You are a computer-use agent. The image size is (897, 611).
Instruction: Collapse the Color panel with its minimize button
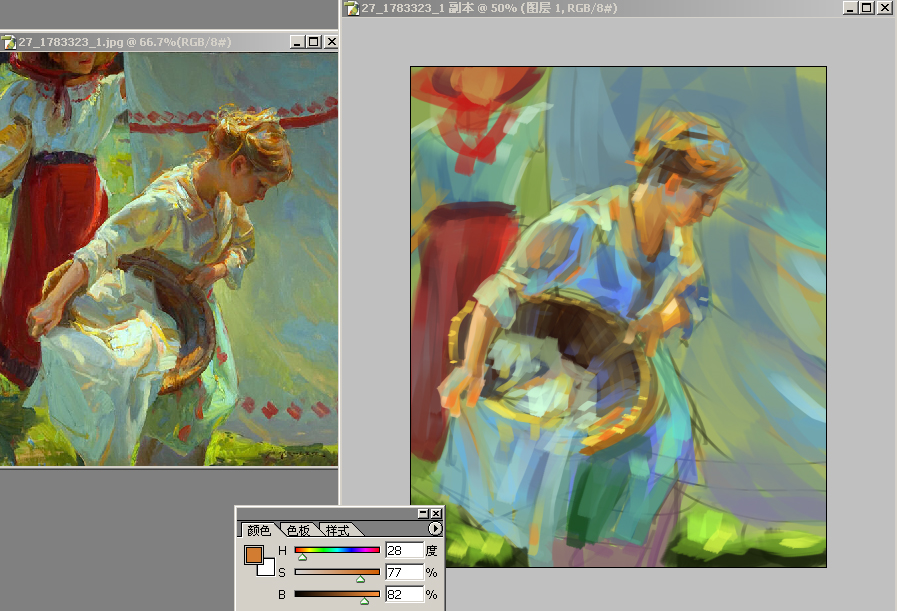(423, 513)
